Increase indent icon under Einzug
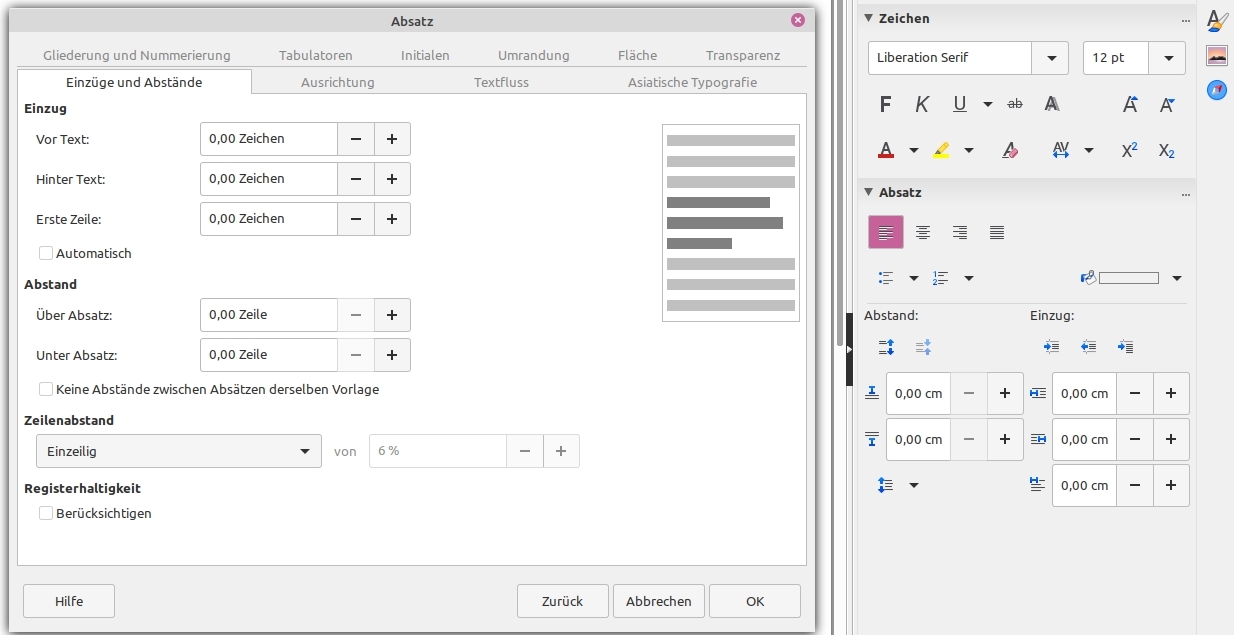The width and height of the screenshot is (1234, 635). point(1051,347)
